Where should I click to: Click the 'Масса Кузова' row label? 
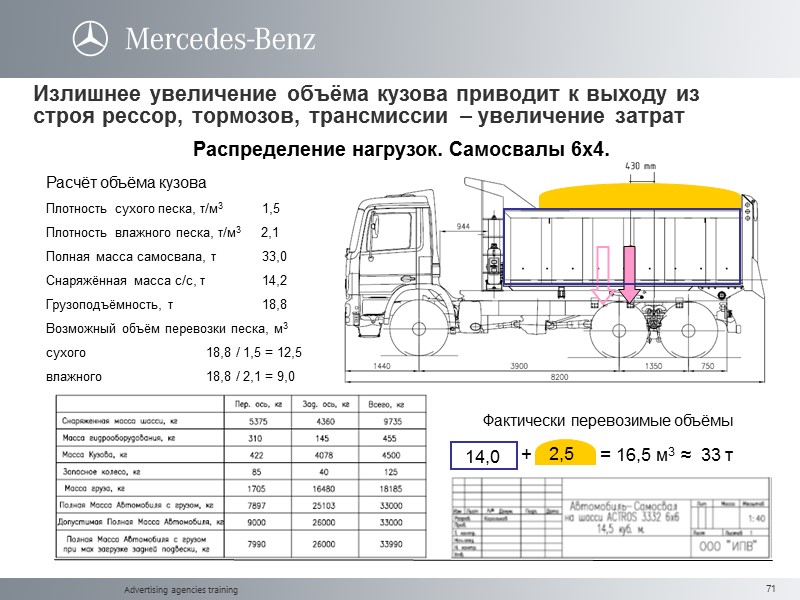[94, 455]
